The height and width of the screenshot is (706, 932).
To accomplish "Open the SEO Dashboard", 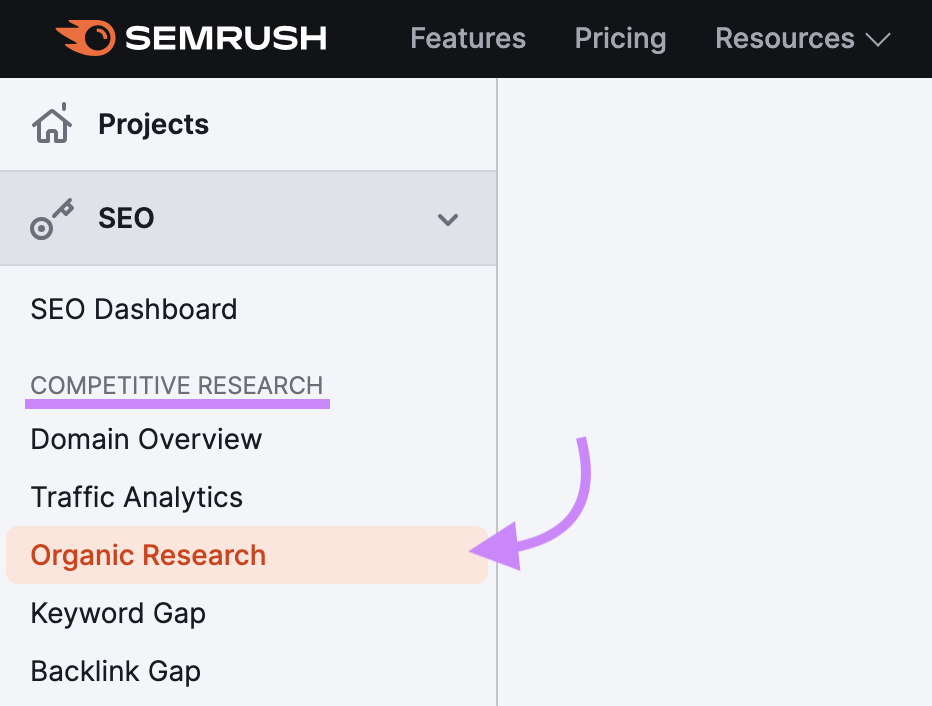I will (x=133, y=309).
